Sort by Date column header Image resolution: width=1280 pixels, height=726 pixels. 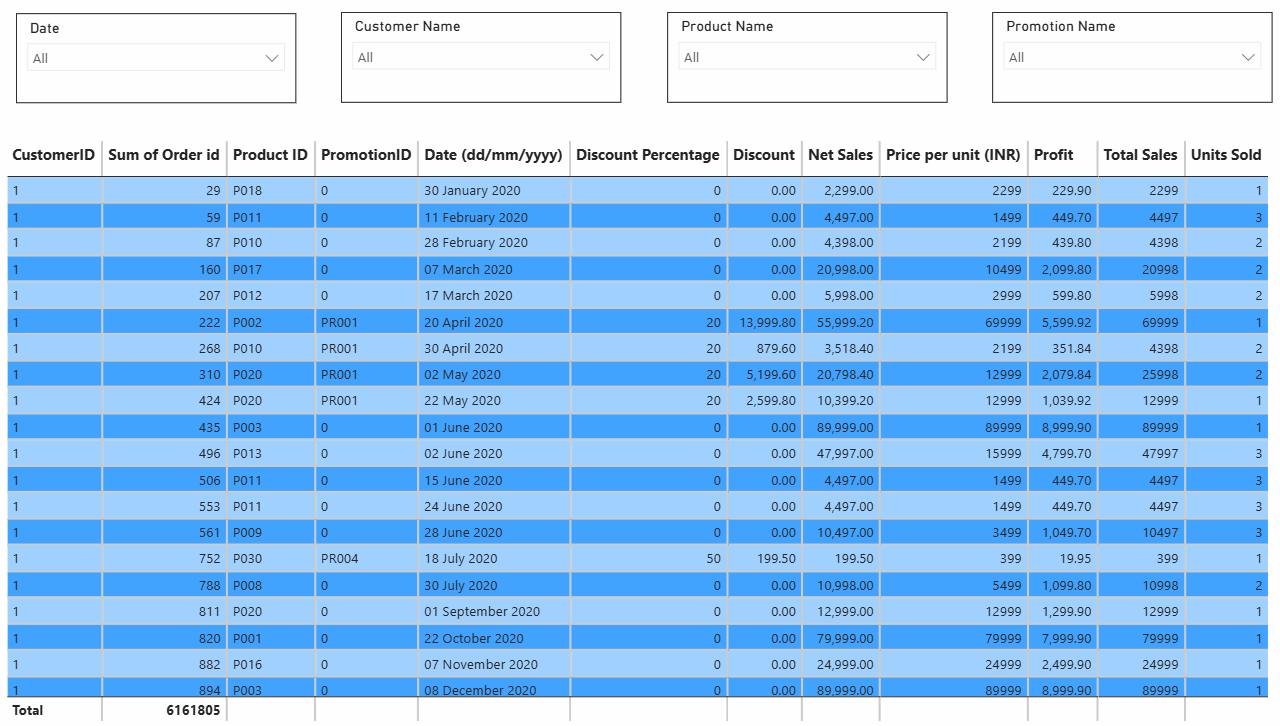[x=493, y=155]
